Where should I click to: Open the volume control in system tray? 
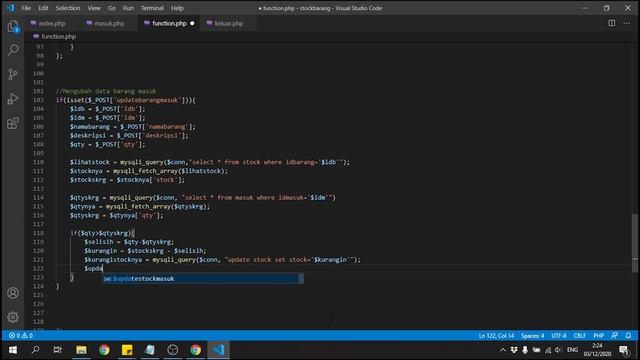558,350
